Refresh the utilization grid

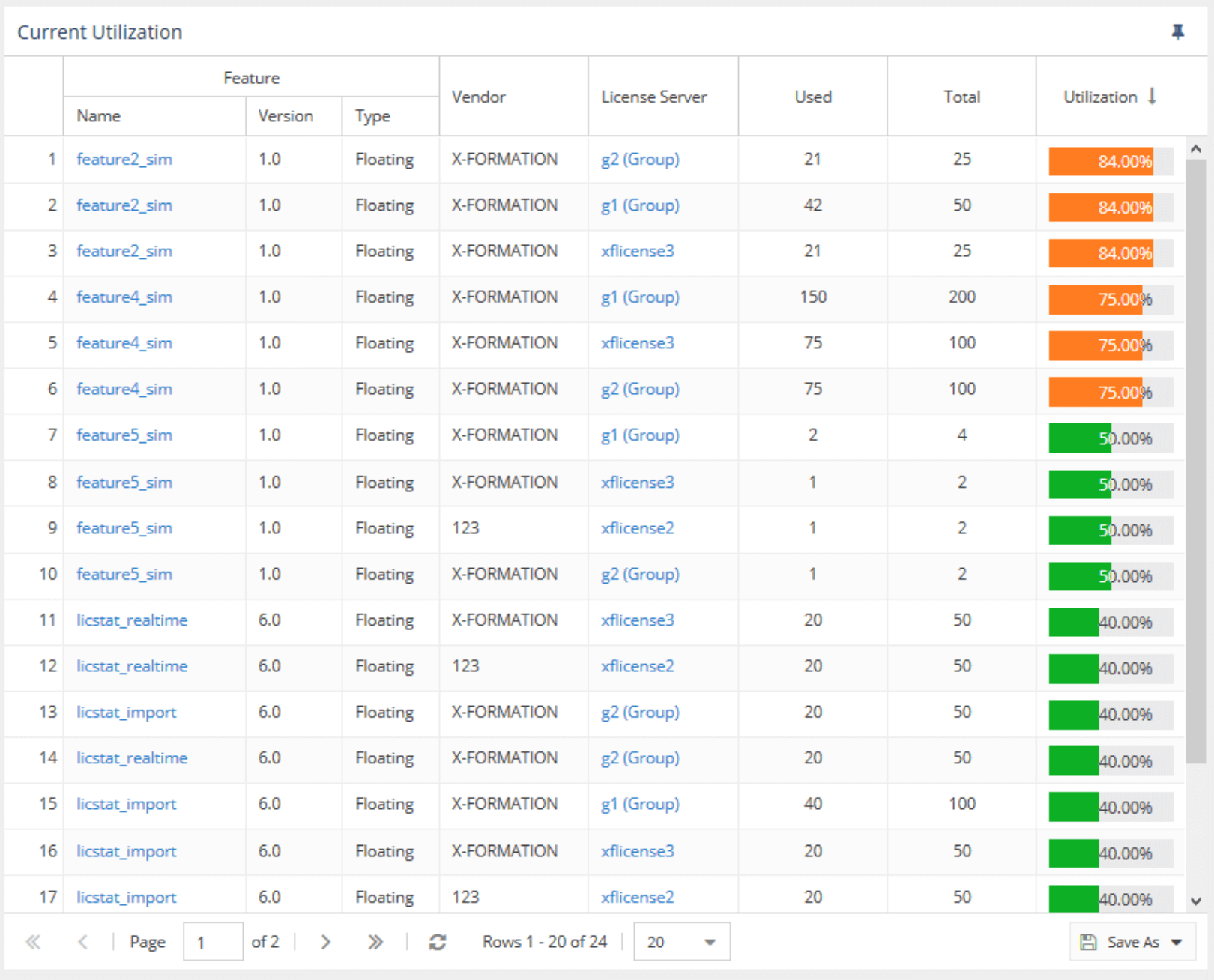(438, 942)
